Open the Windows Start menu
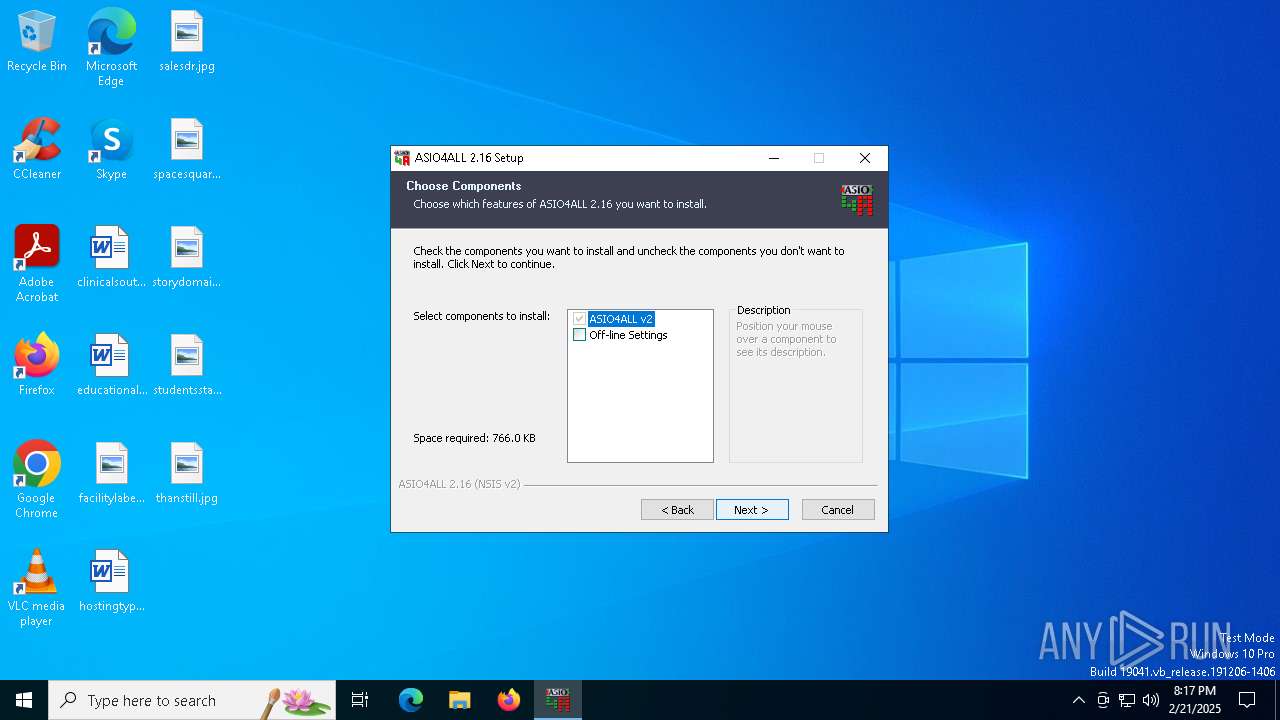Screen dimensions: 1280x720 (x=24, y=700)
